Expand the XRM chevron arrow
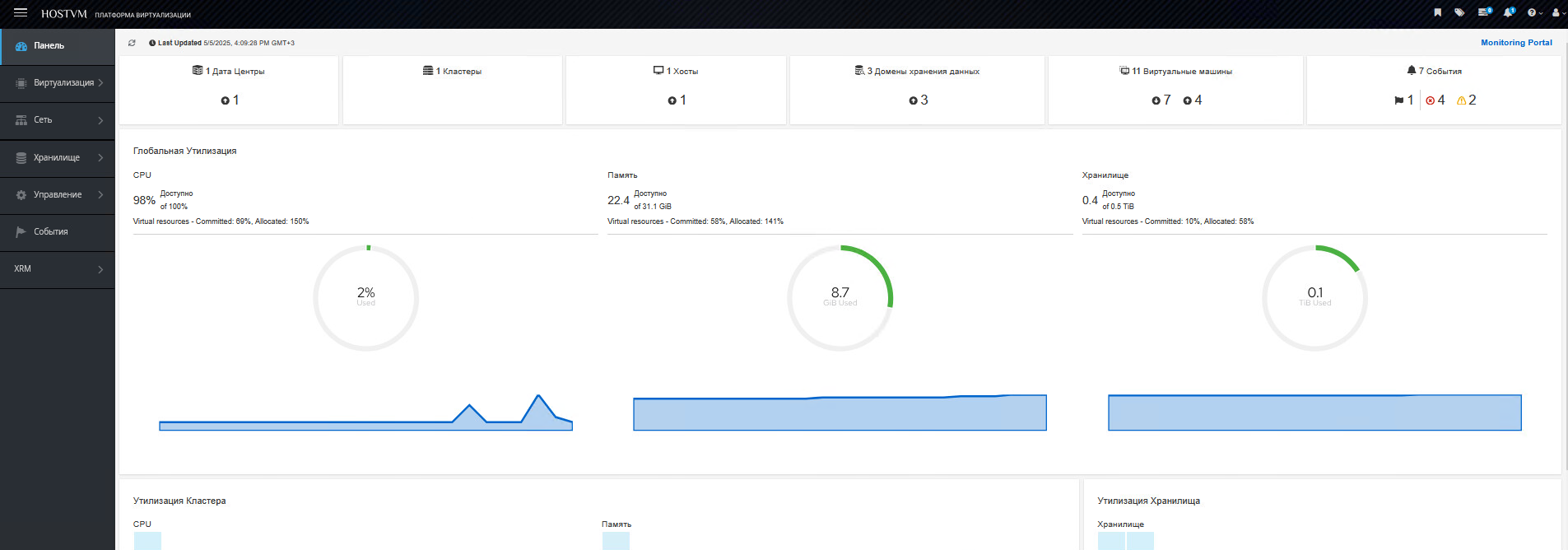 [x=100, y=269]
